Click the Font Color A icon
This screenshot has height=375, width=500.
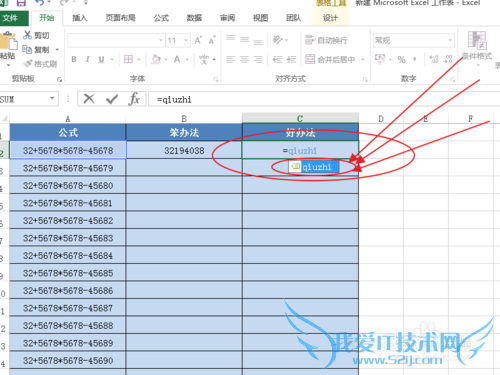pyautogui.click(x=177, y=59)
